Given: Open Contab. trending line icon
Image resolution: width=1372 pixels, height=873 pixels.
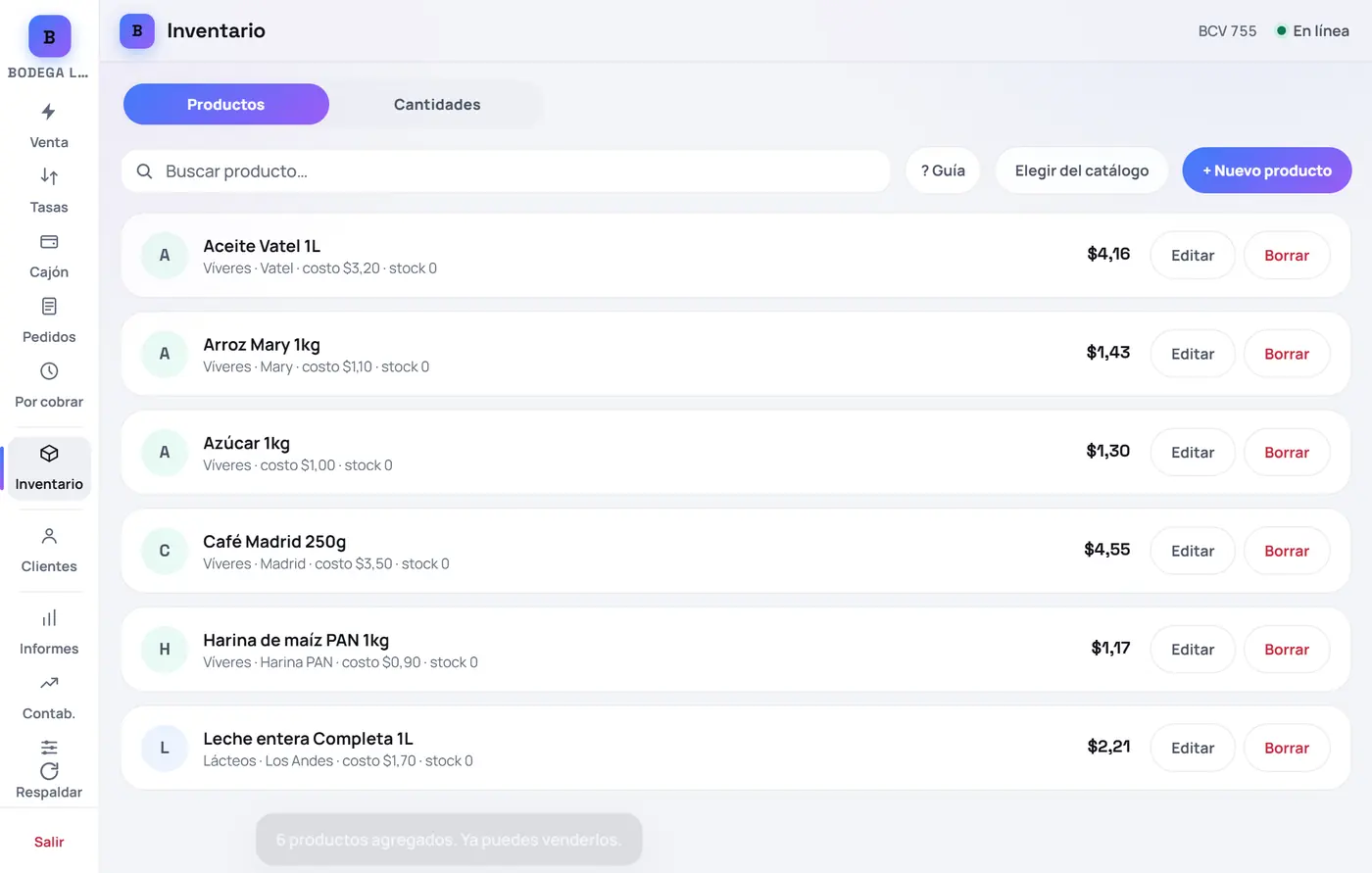Looking at the screenshot, I should (49, 683).
